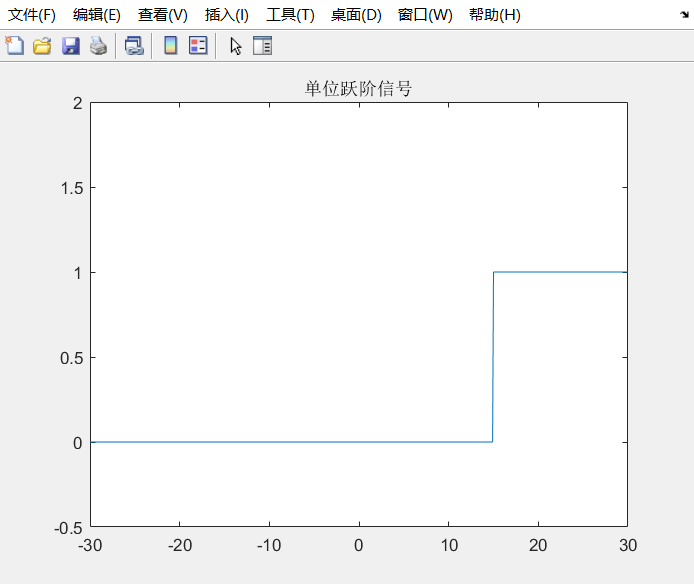The image size is (694, 584).
Task: Print the figure using the printer icon
Action: [98, 46]
